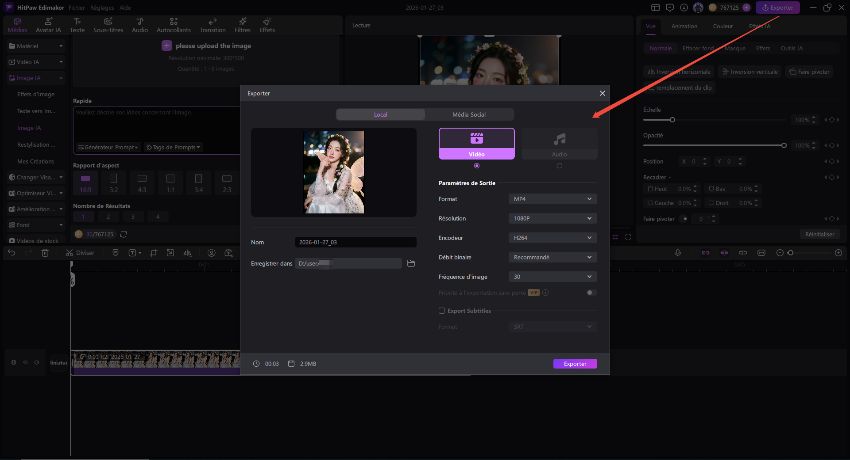Expand the Résolution 1080P dropdown
The image size is (850, 460).
[553, 218]
